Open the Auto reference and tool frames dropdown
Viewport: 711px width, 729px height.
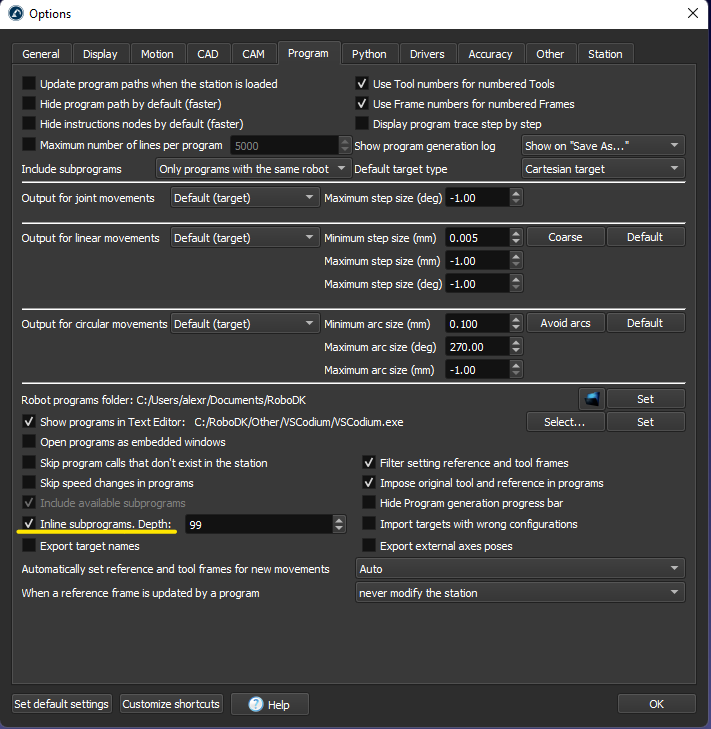(x=520, y=569)
